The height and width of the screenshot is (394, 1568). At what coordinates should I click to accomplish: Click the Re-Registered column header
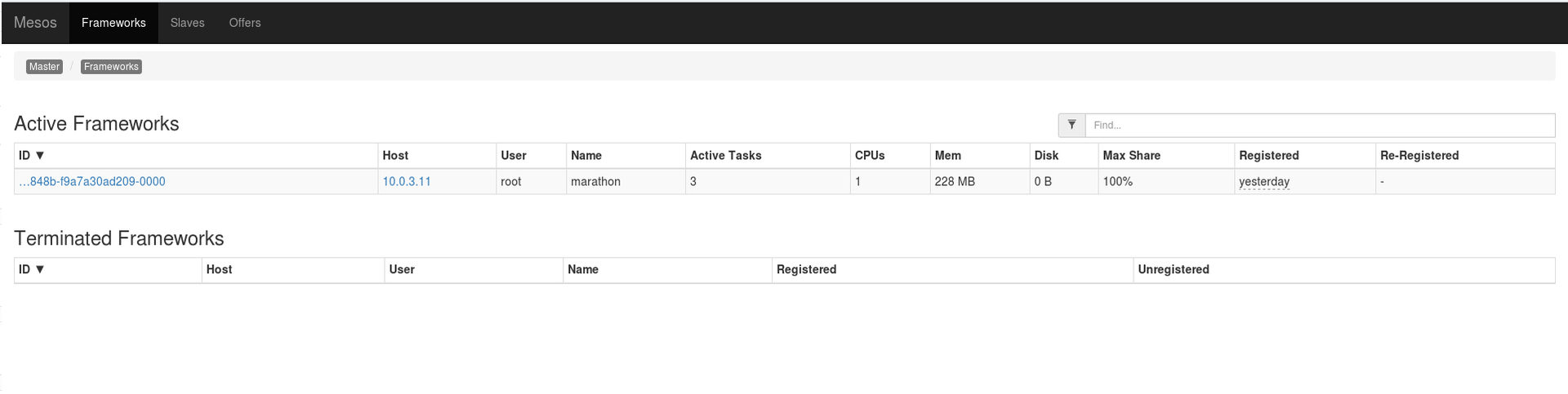(1419, 156)
